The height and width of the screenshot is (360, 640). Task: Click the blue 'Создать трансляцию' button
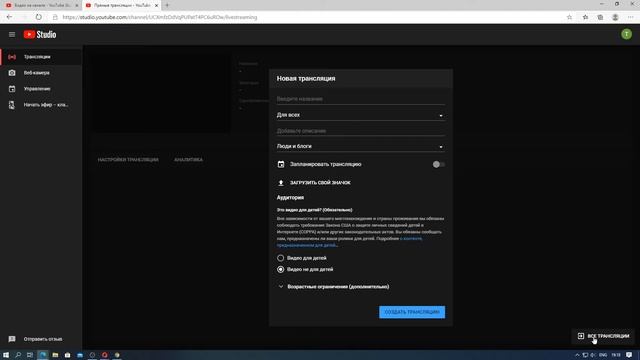[412, 312]
